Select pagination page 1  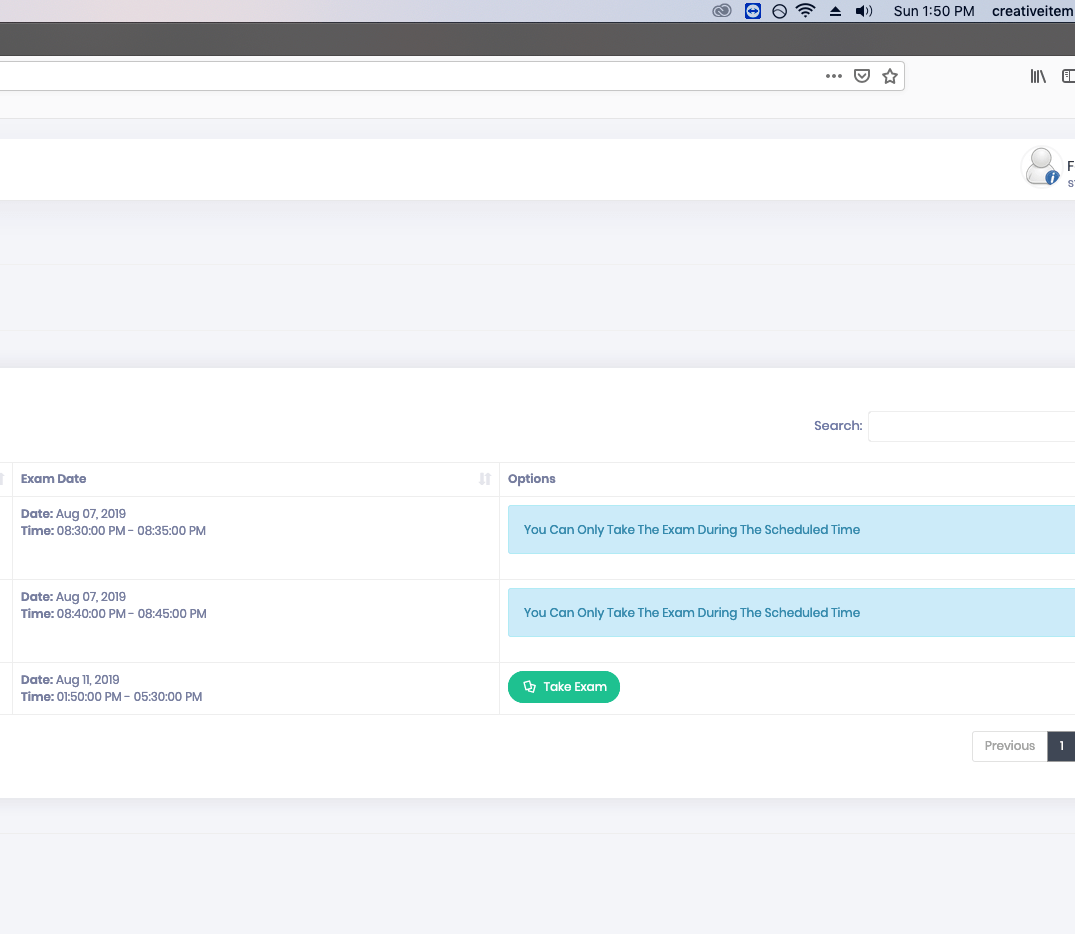1061,746
